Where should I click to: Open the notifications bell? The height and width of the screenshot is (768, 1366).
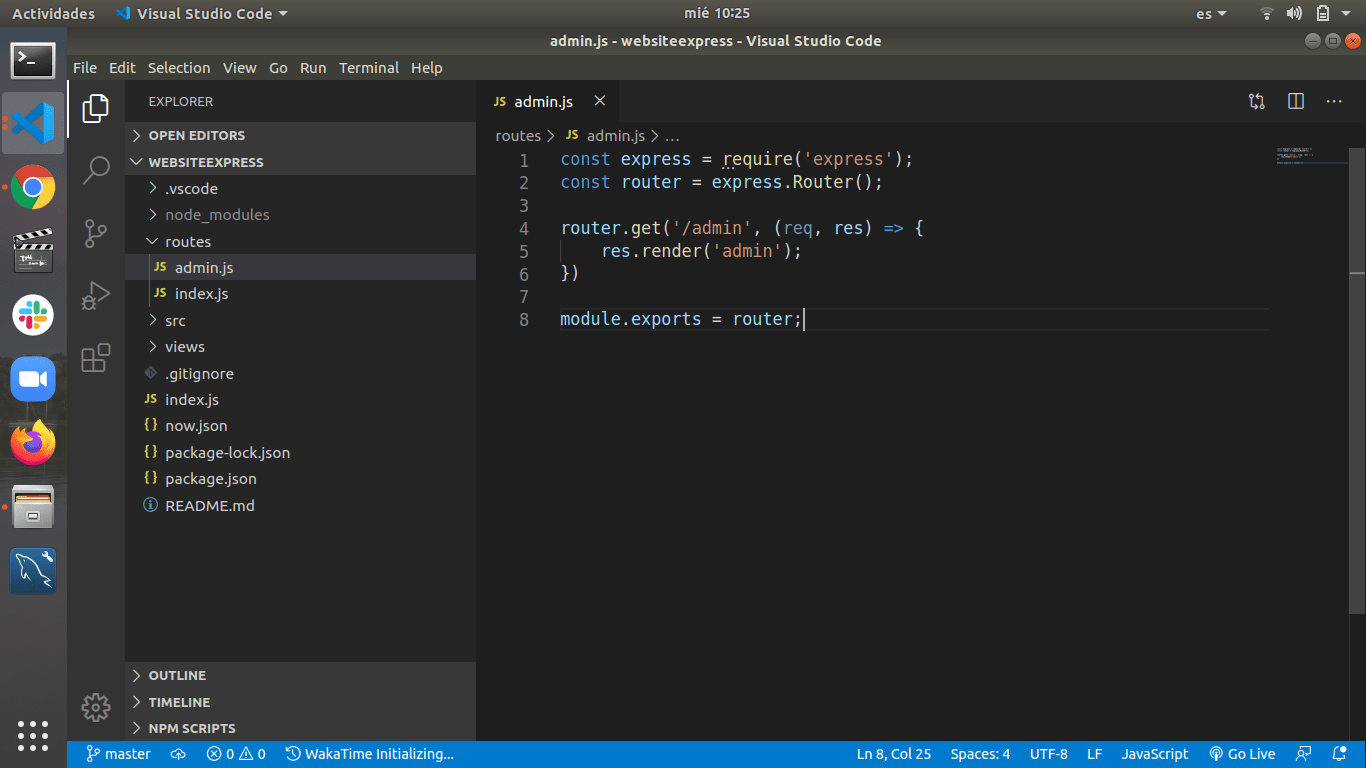click(1339, 754)
